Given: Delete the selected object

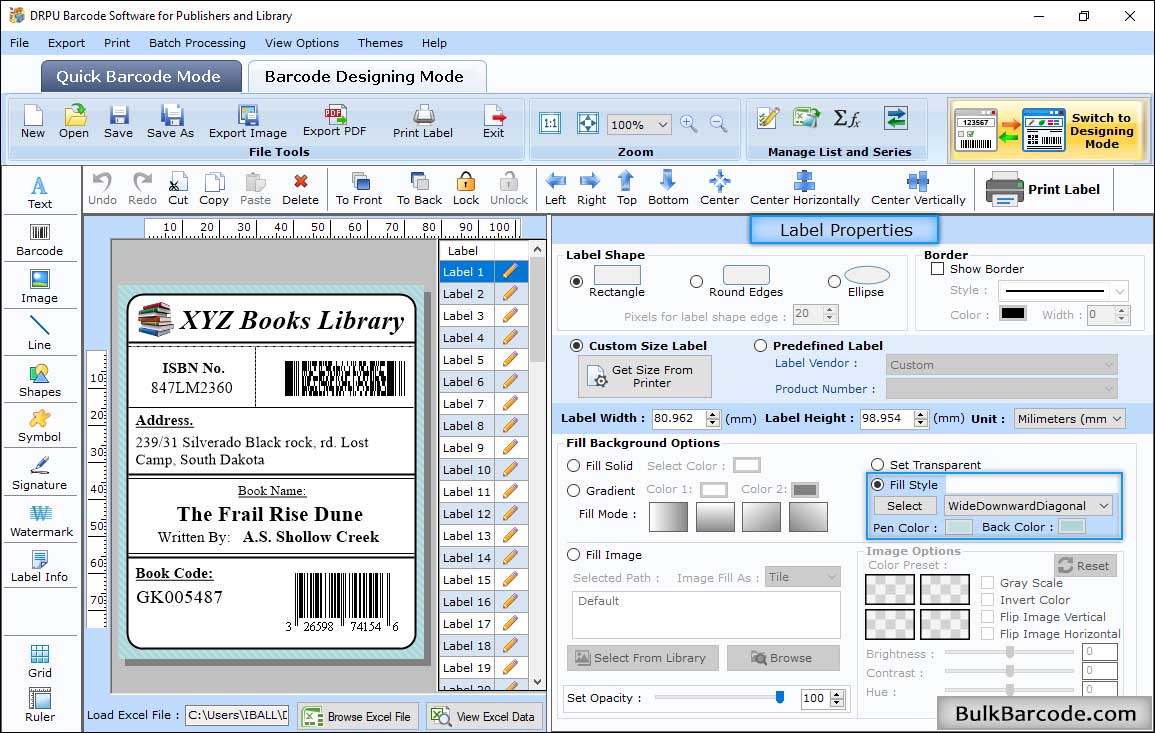Looking at the screenshot, I should point(301,189).
